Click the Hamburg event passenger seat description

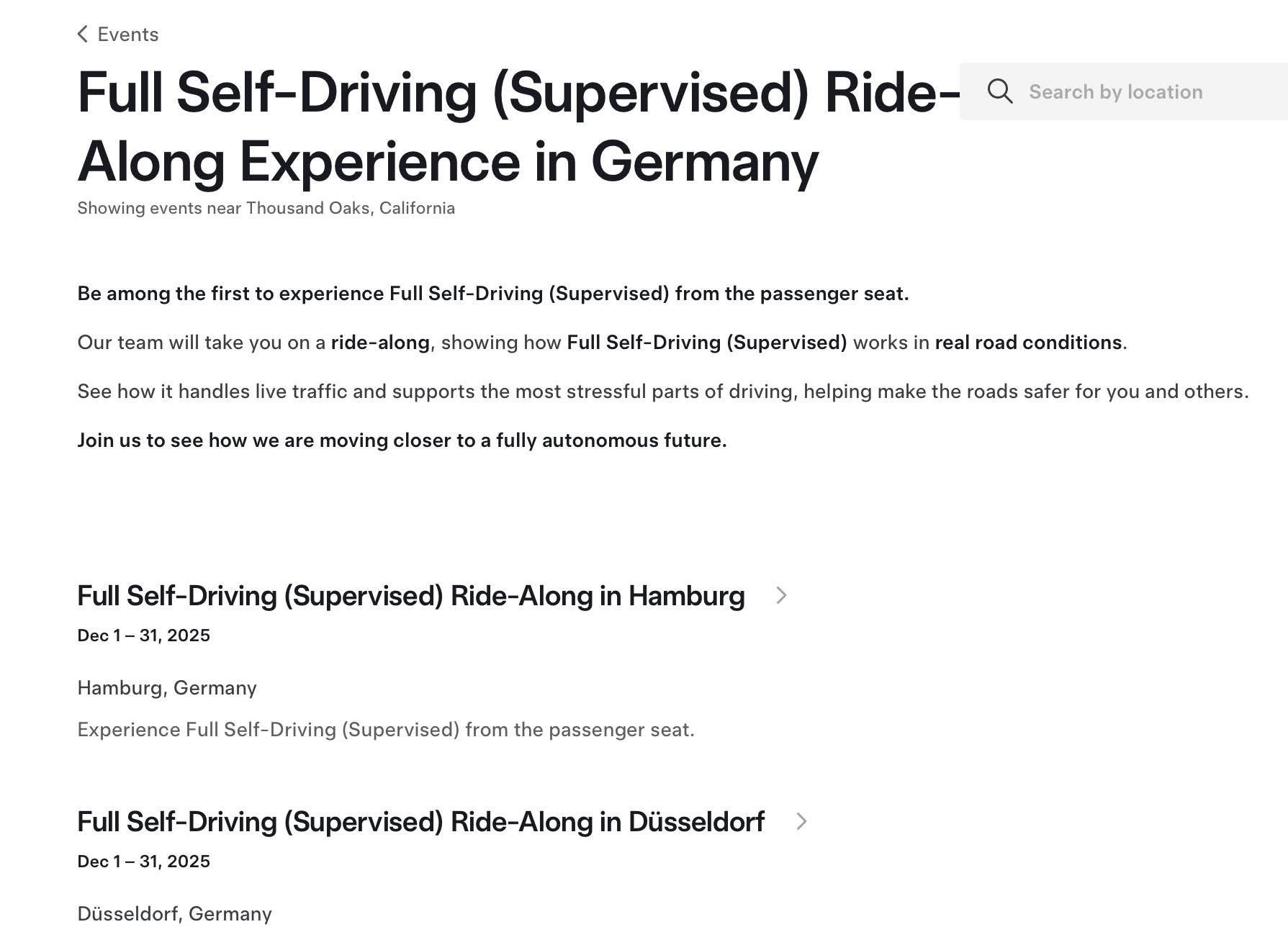(x=385, y=730)
